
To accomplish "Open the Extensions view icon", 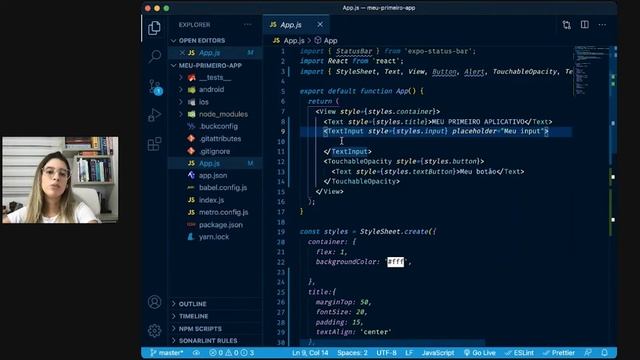I will [x=154, y=144].
